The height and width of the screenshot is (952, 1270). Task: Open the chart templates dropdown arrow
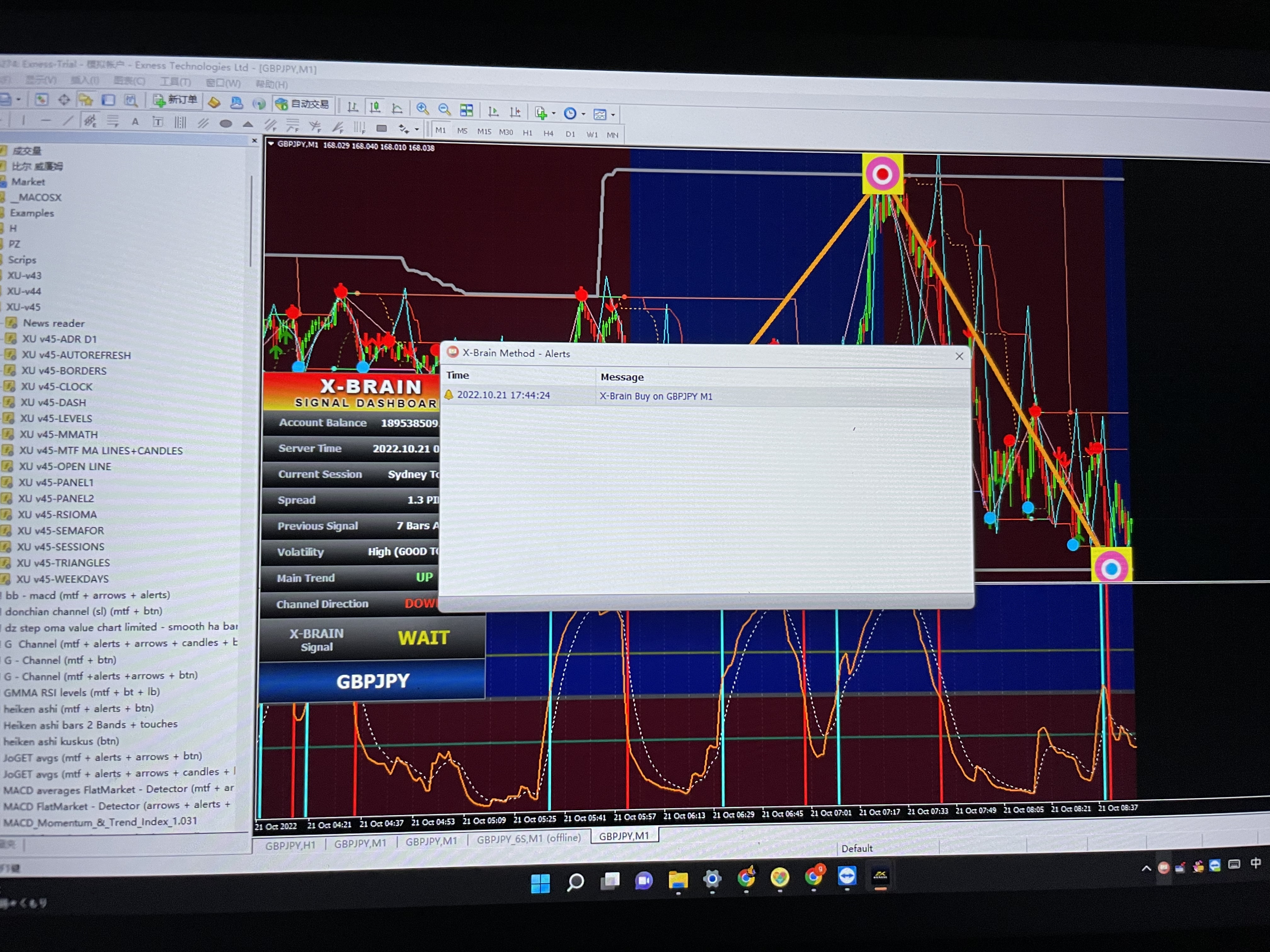[613, 115]
